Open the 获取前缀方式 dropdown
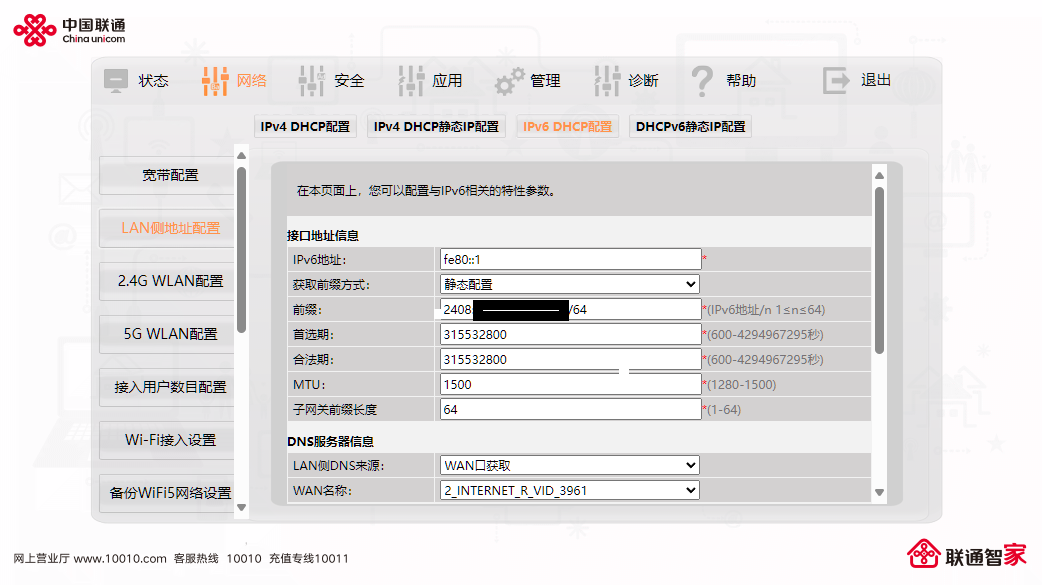This screenshot has height=585, width=1042. (570, 285)
